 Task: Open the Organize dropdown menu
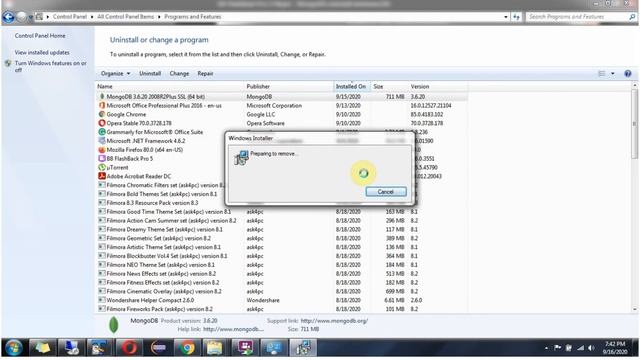pos(116,73)
